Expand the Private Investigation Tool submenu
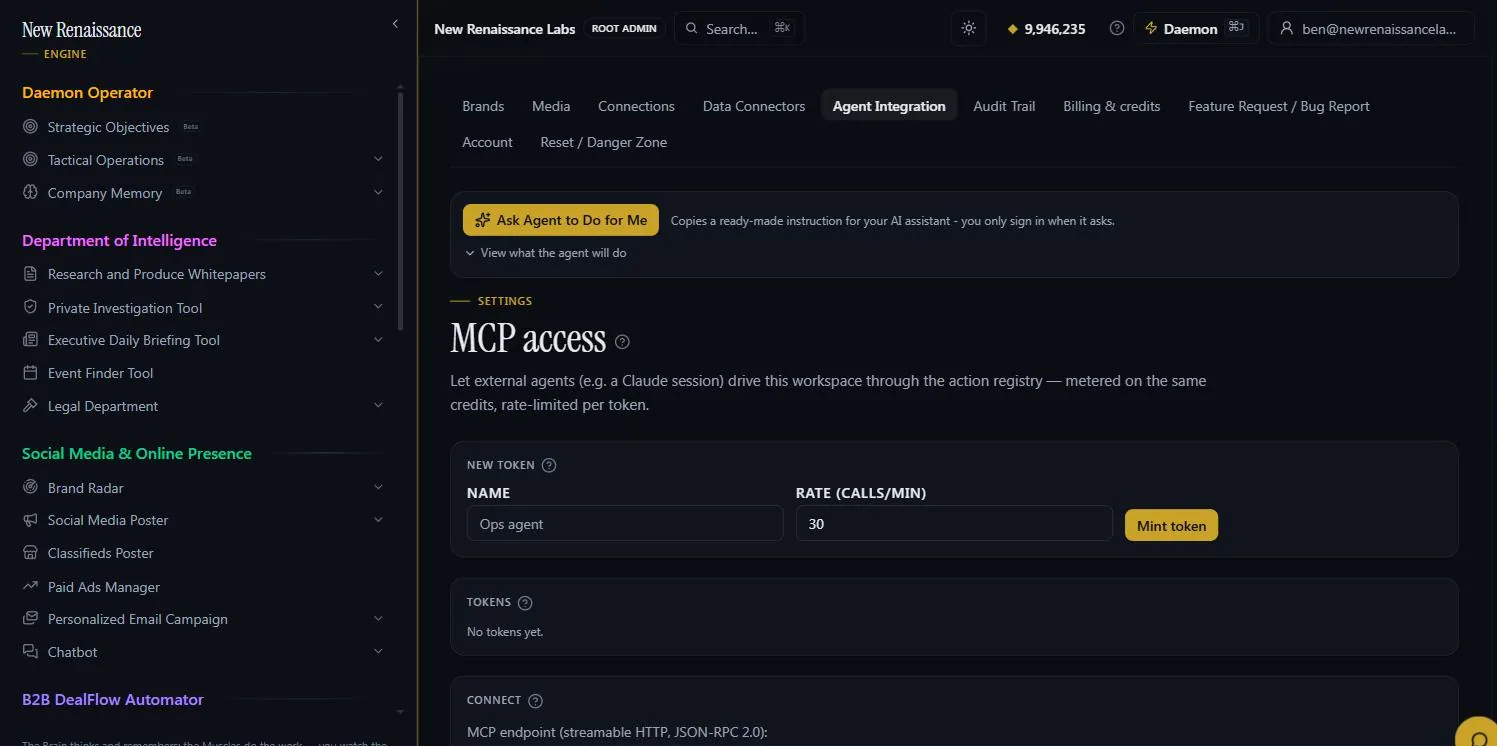This screenshot has height=746, width=1497. 378,308
